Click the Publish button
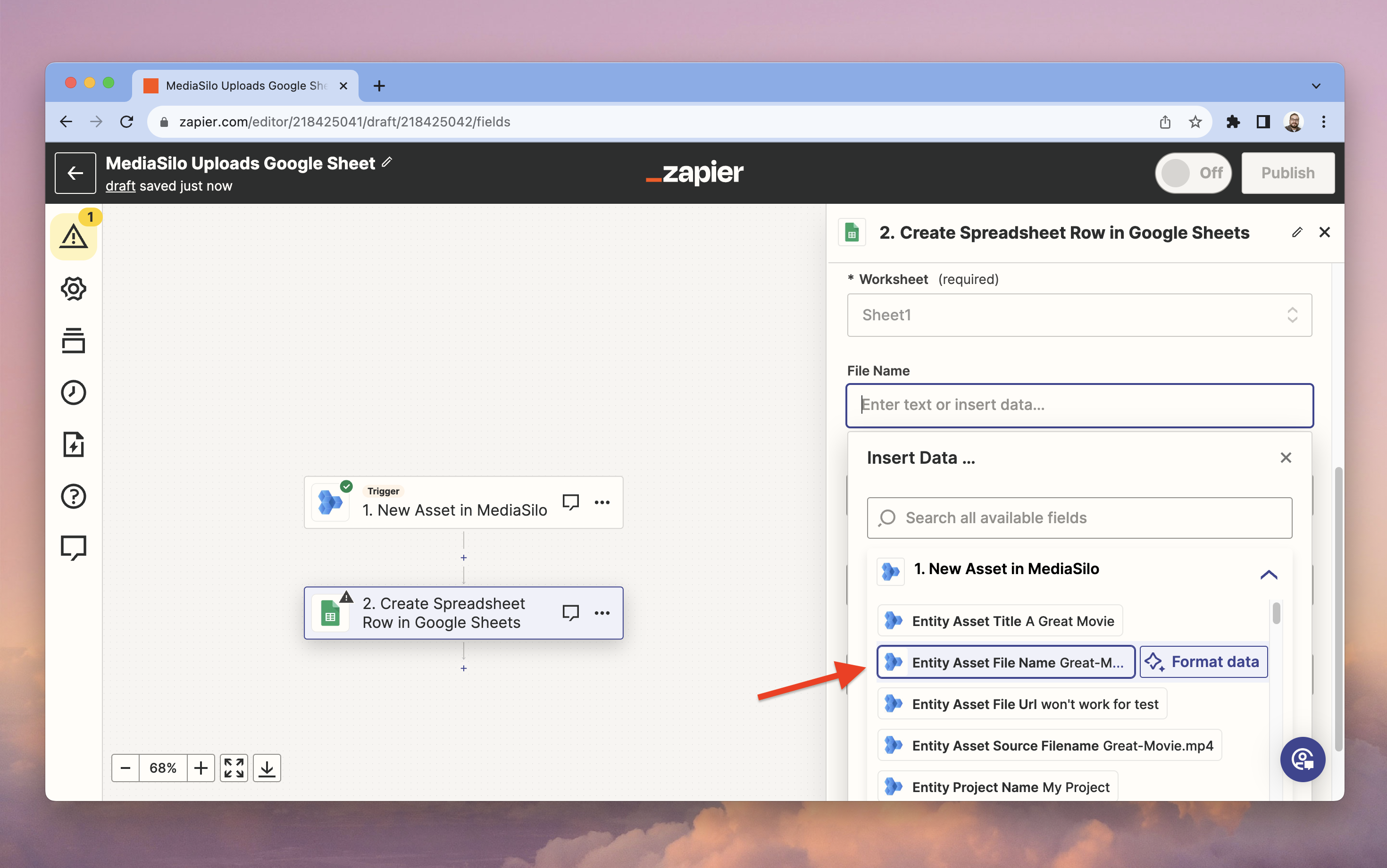The height and width of the screenshot is (868, 1387). click(1287, 173)
